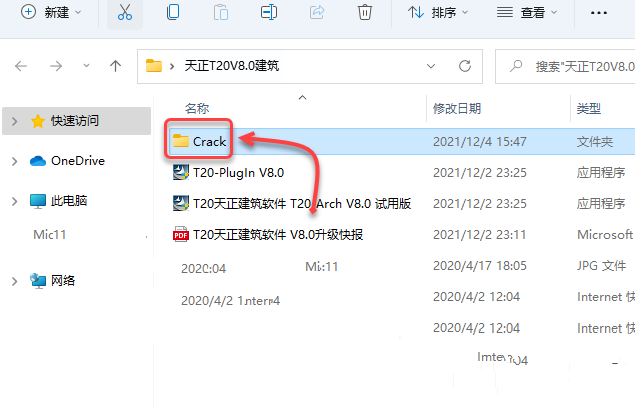
Task: Navigate back with the left arrow
Action: pos(21,66)
